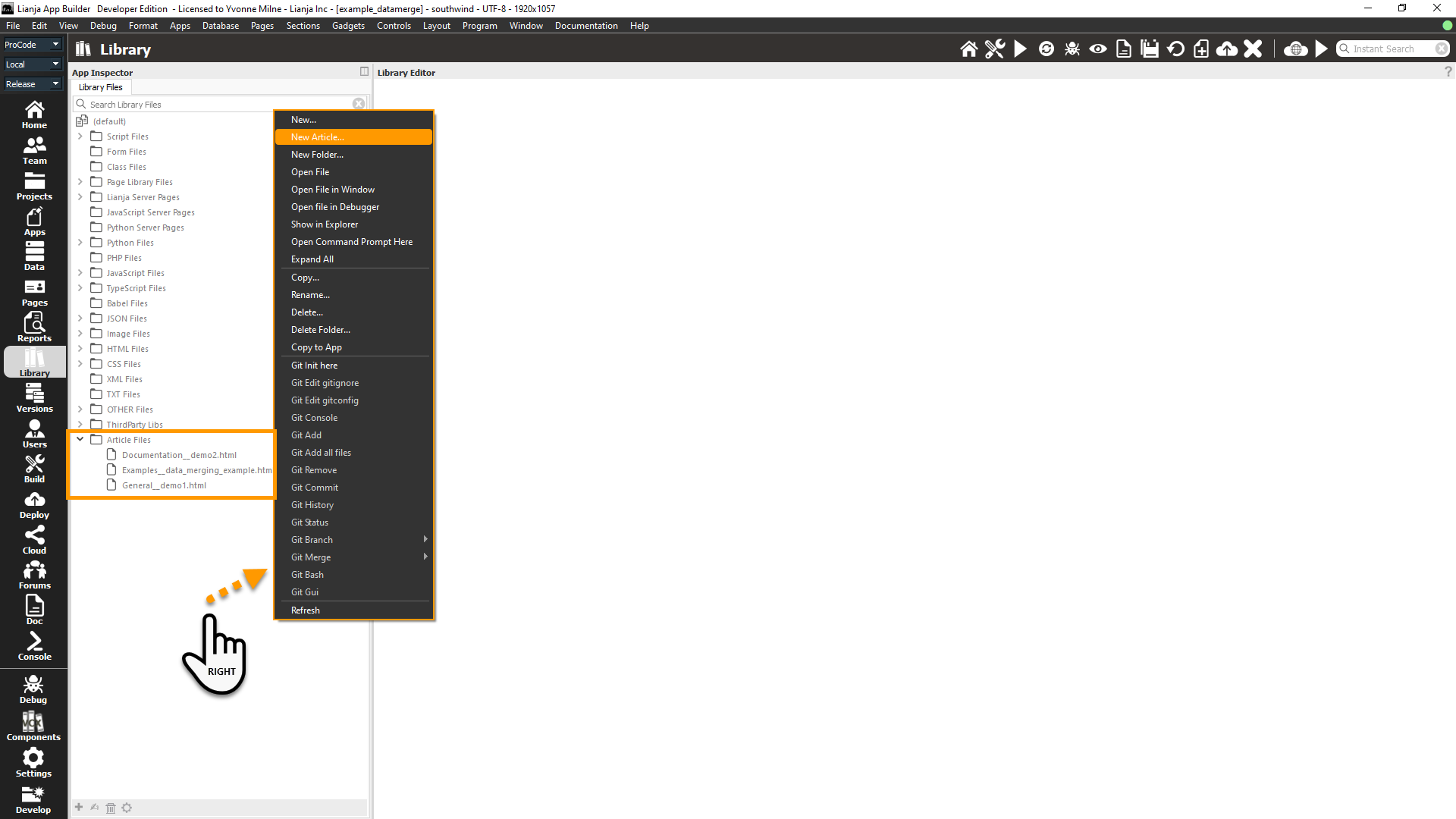Open the ProCode mode dropdown
This screenshot has width=1456, height=819.
point(32,45)
